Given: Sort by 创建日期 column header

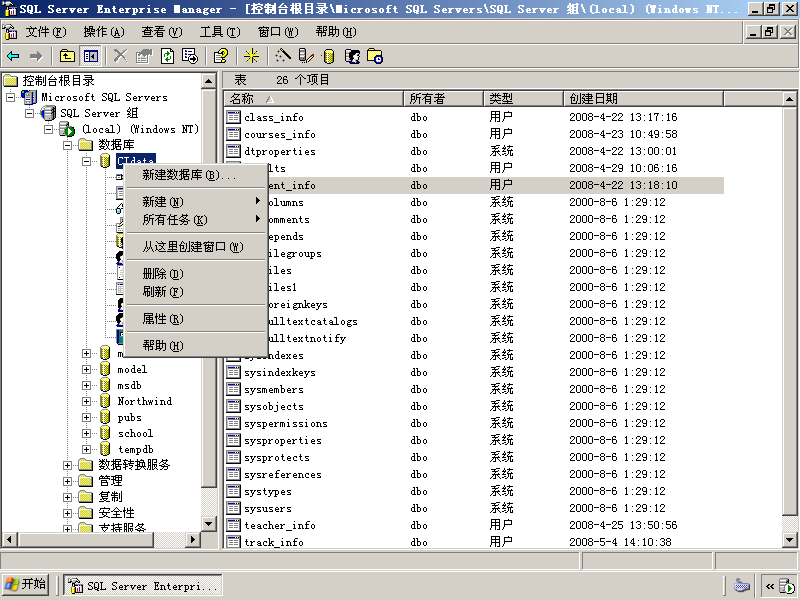Looking at the screenshot, I should (x=643, y=98).
